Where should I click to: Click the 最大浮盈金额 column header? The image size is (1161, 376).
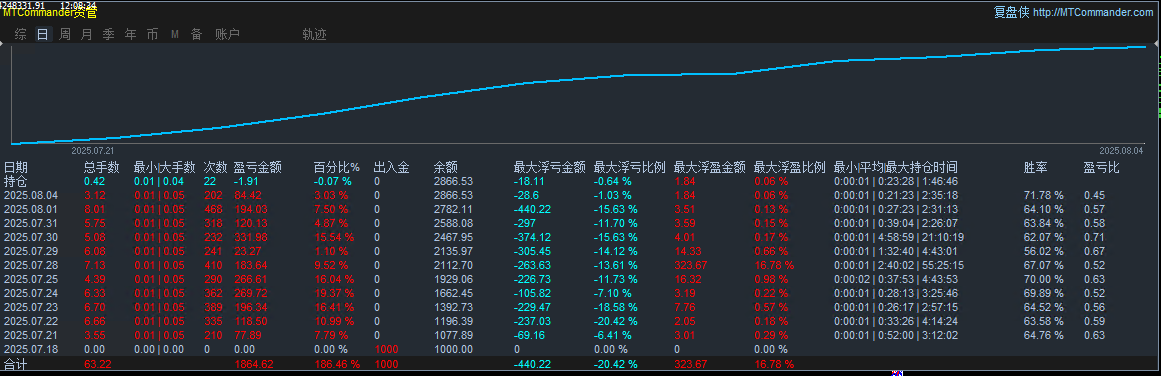[x=709, y=167]
